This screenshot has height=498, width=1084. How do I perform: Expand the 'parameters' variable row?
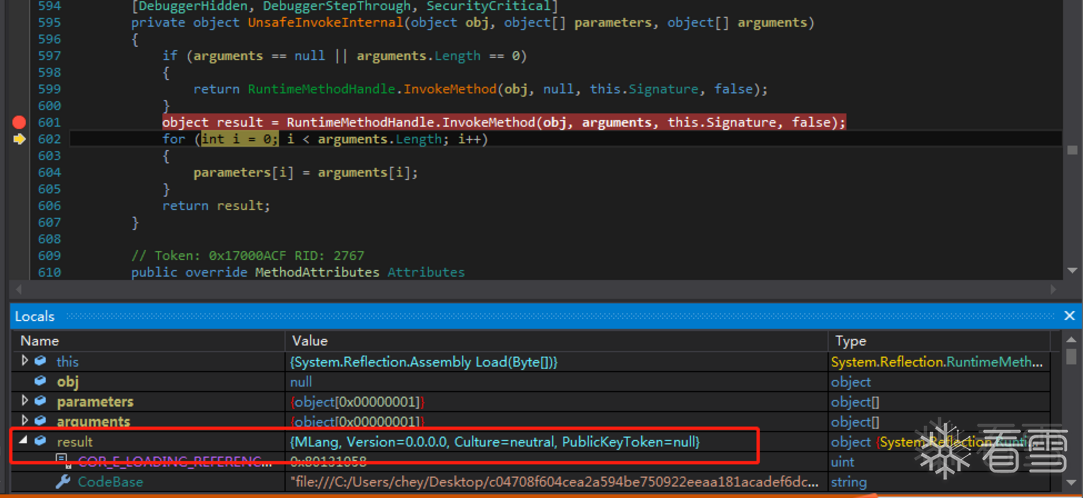click(x=26, y=401)
